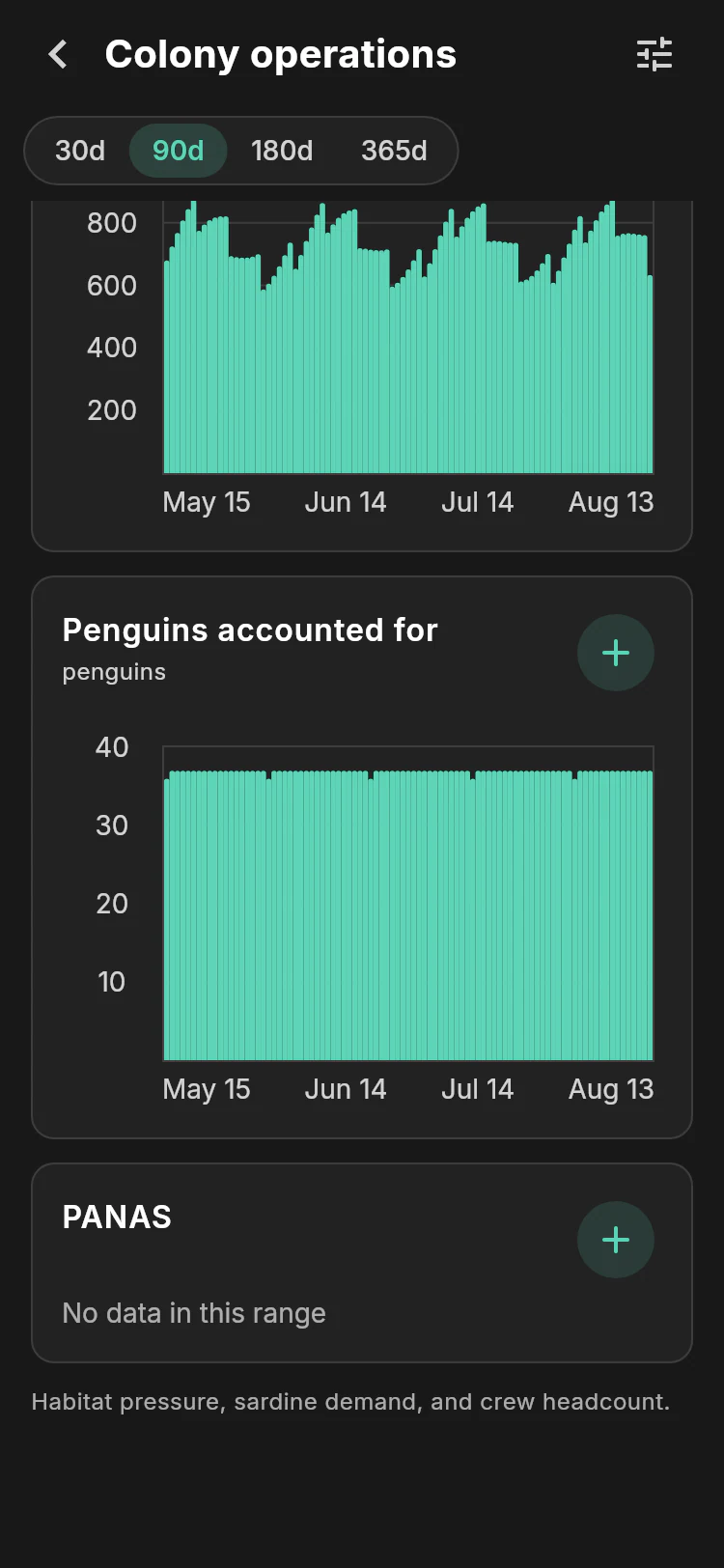Viewport: 724px width, 1568px height.
Task: Tap the habitat pressure footer description
Action: point(350,1402)
